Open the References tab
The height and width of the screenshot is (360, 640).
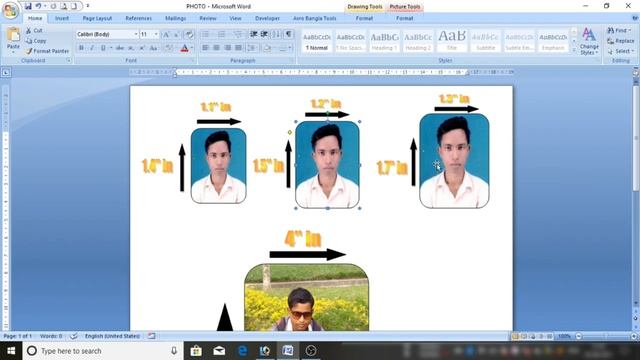coord(138,18)
